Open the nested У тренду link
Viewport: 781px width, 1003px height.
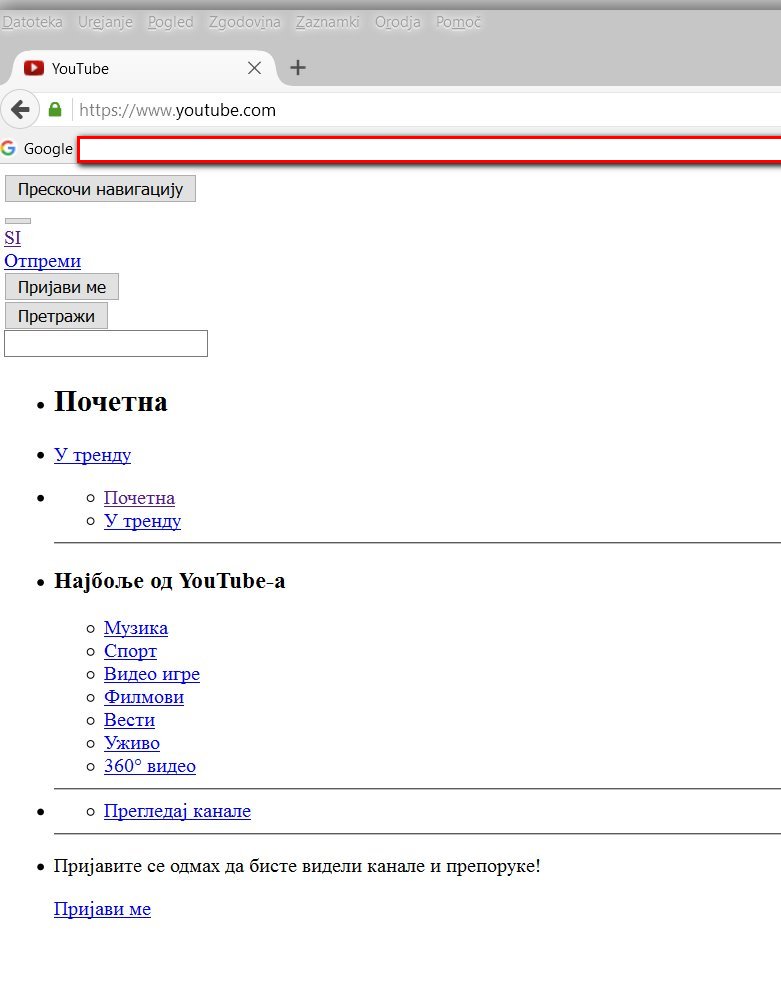[x=143, y=521]
